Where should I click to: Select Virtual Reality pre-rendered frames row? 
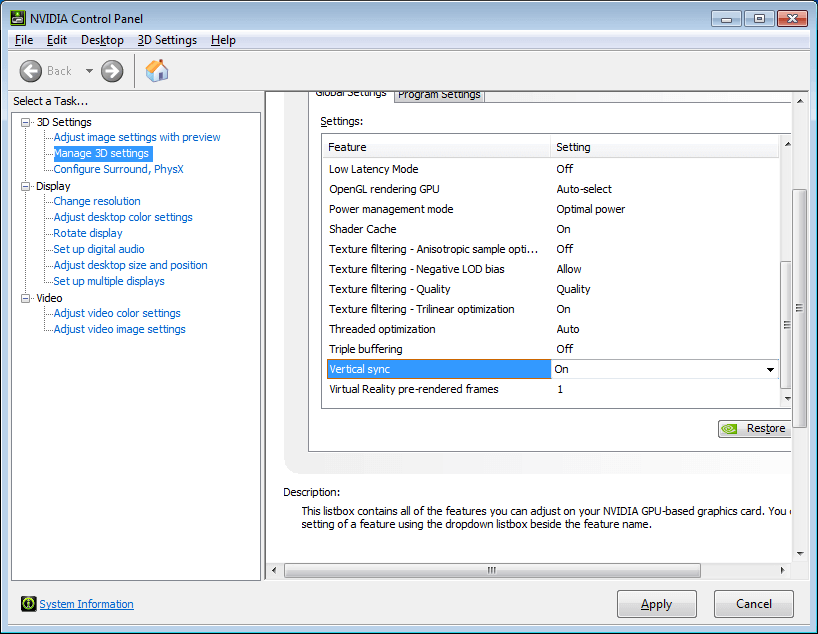[551, 389]
